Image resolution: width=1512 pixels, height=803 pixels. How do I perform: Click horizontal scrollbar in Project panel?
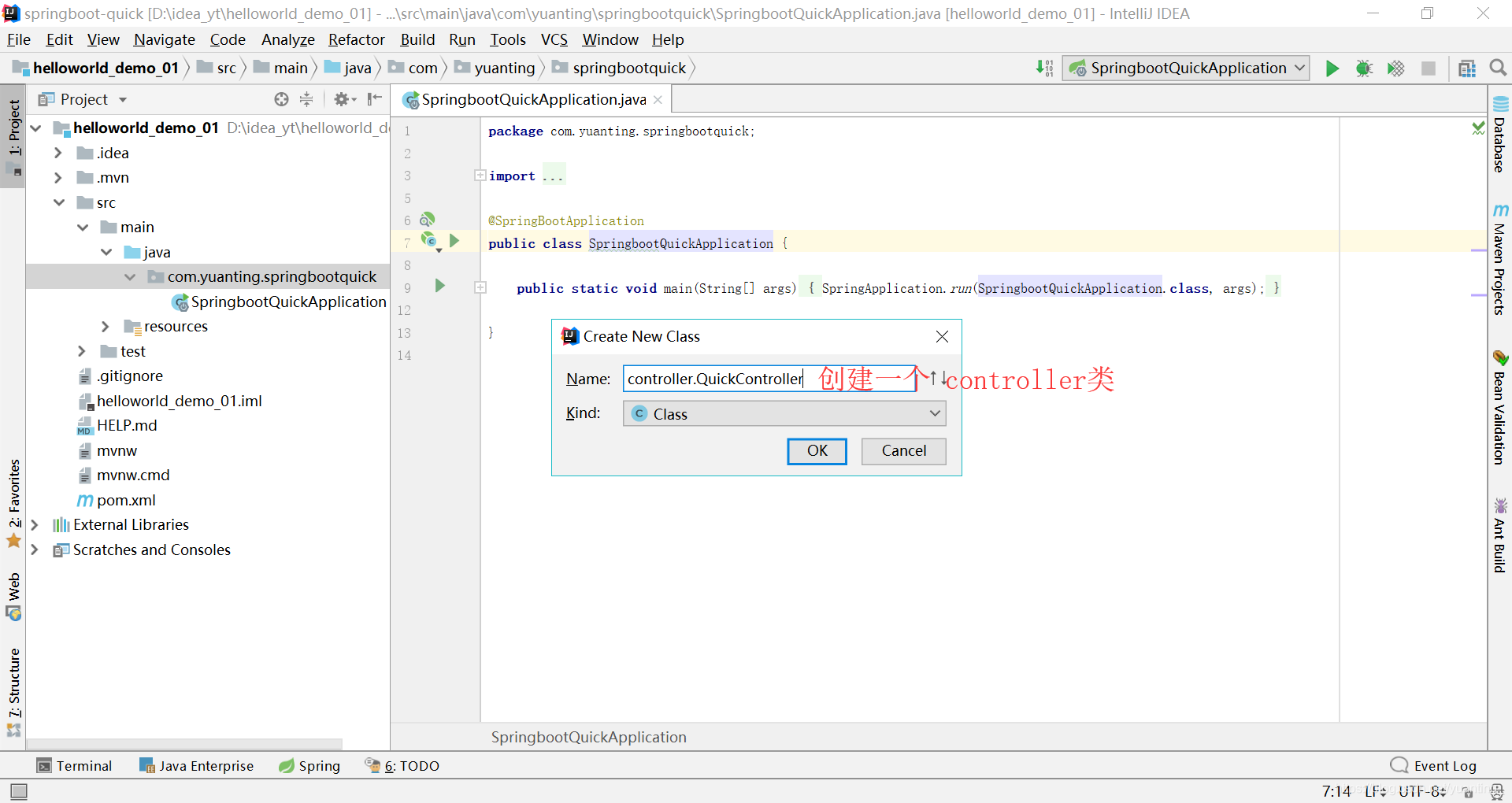pos(185,743)
